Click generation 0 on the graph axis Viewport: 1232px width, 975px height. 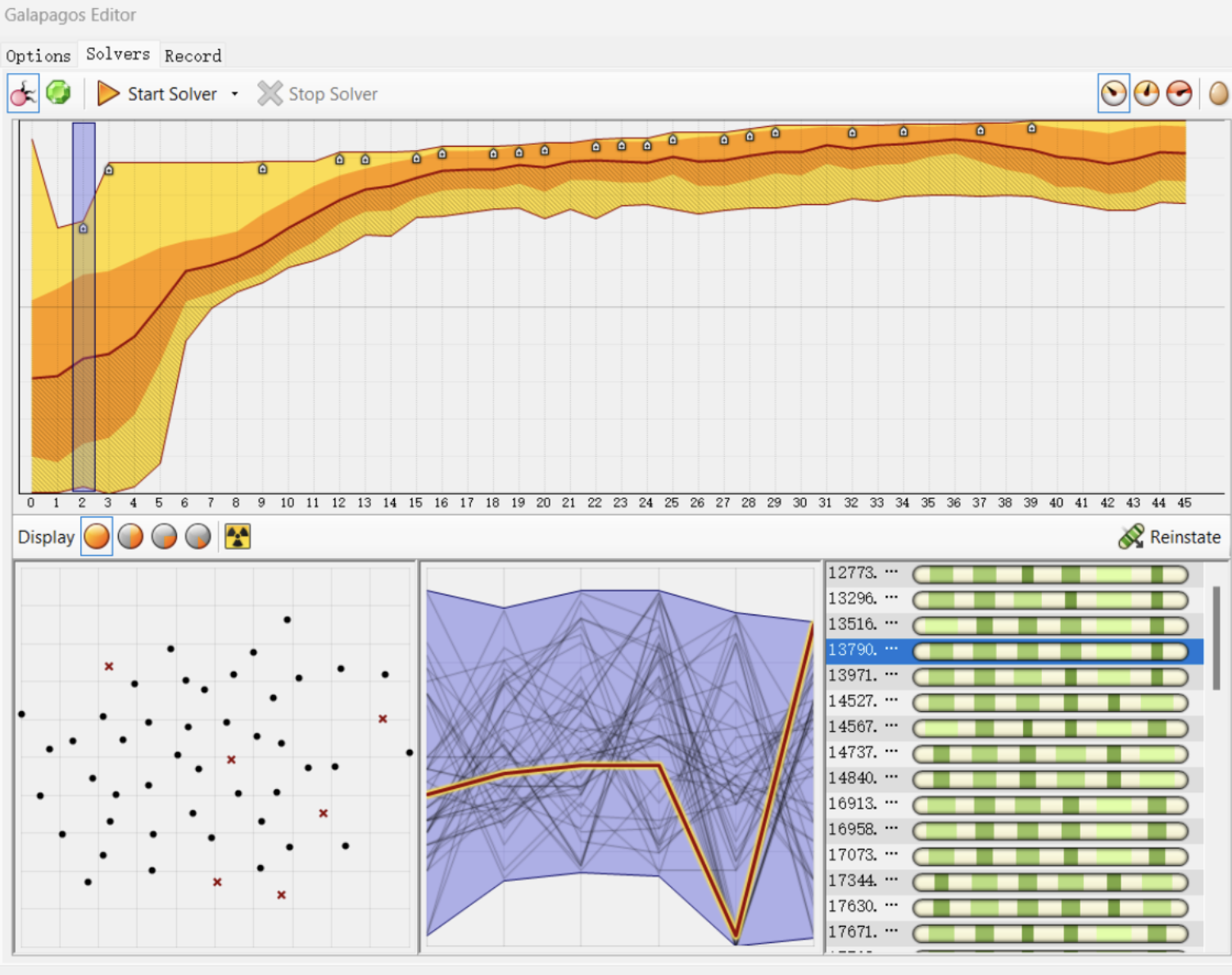[x=31, y=503]
